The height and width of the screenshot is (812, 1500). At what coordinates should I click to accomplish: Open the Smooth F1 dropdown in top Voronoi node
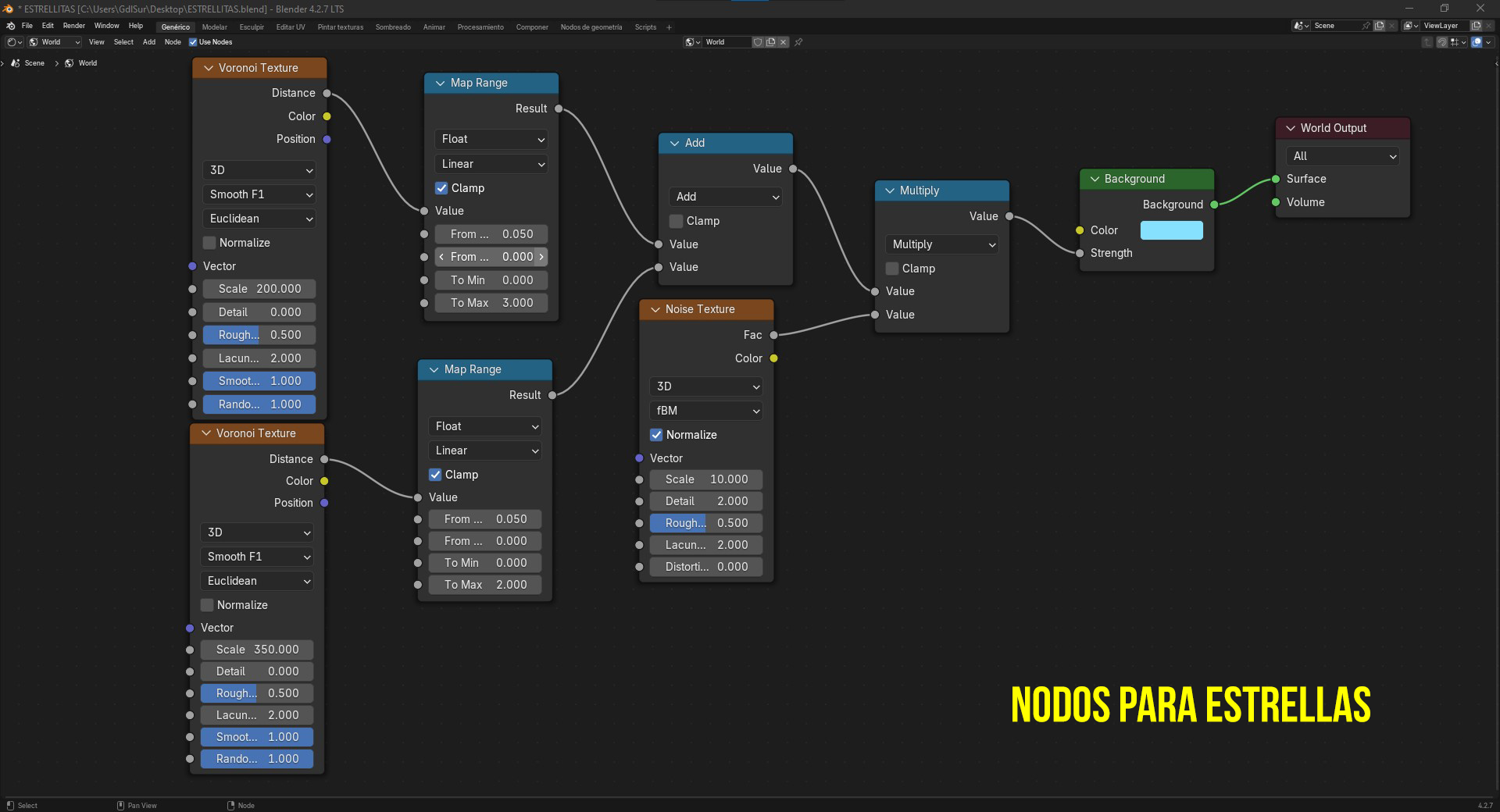click(x=259, y=194)
